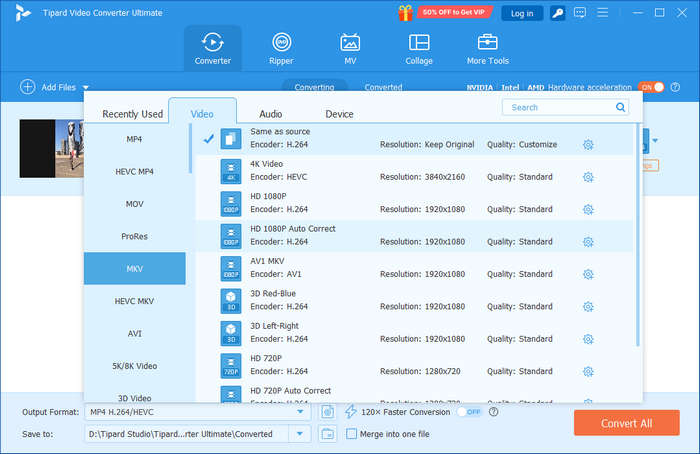Open More Tools toolbox
This screenshot has height=454, width=700.
coord(488,48)
